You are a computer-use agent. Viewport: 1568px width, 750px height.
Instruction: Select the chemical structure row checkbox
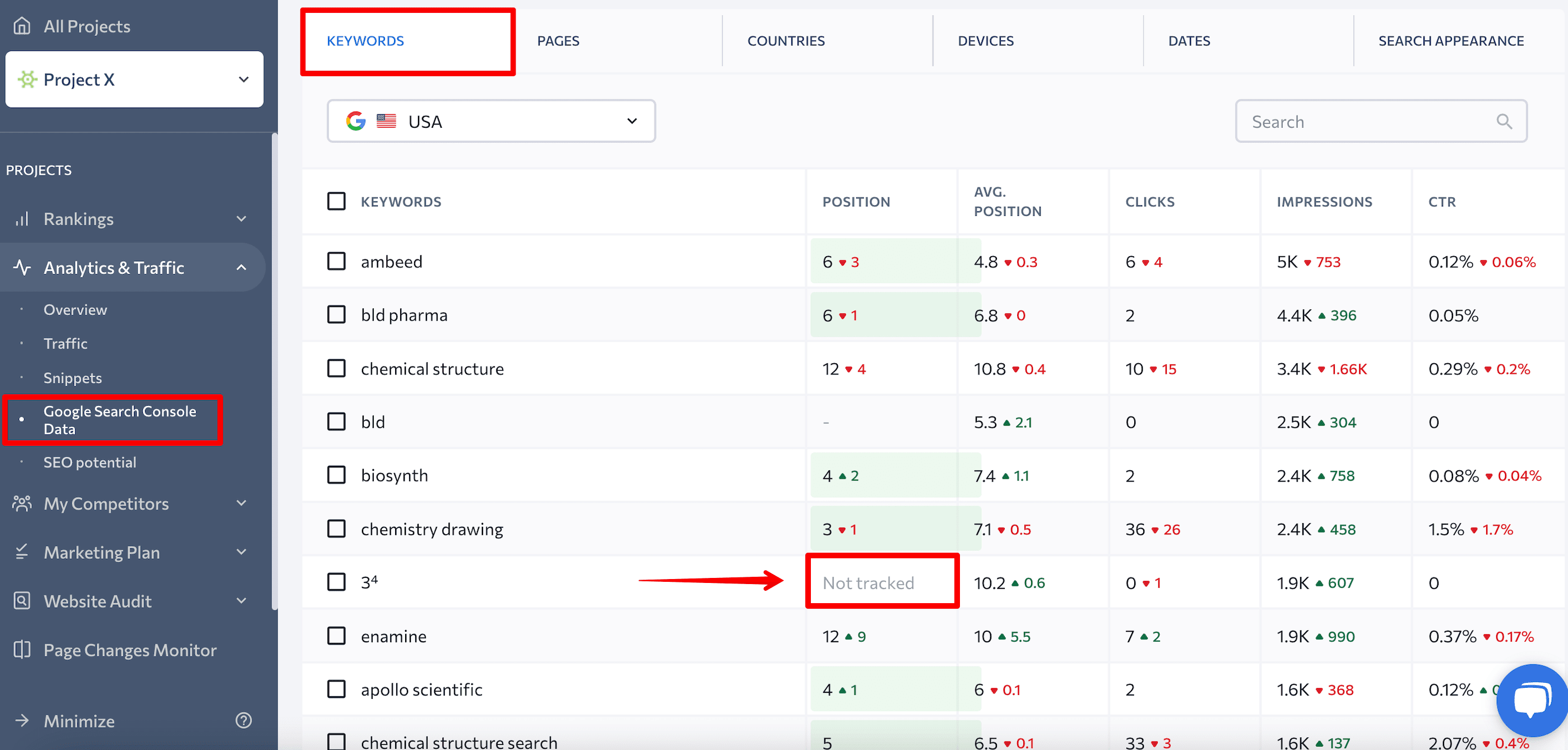tap(337, 368)
